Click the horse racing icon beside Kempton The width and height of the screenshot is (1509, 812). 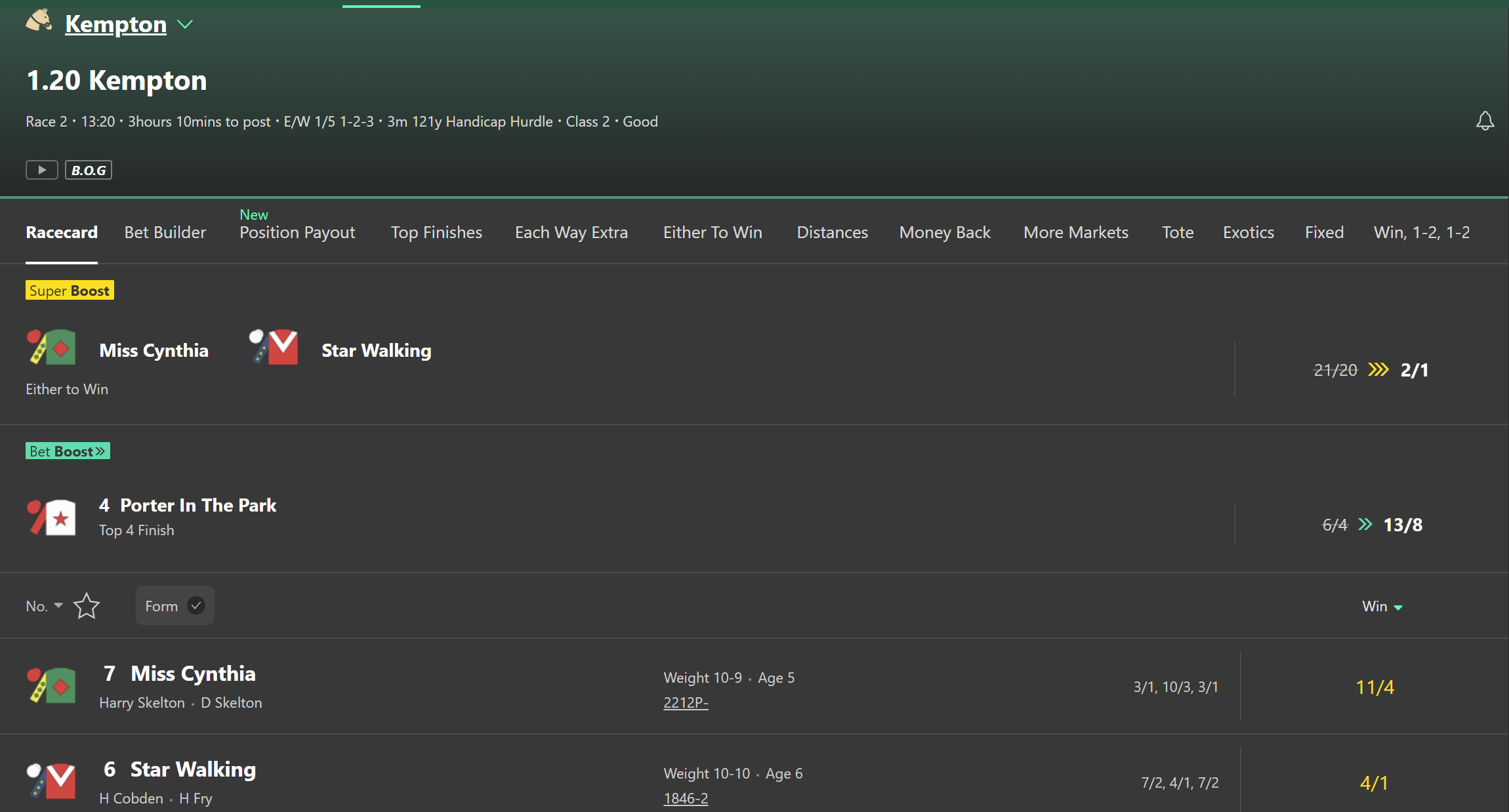[39, 21]
